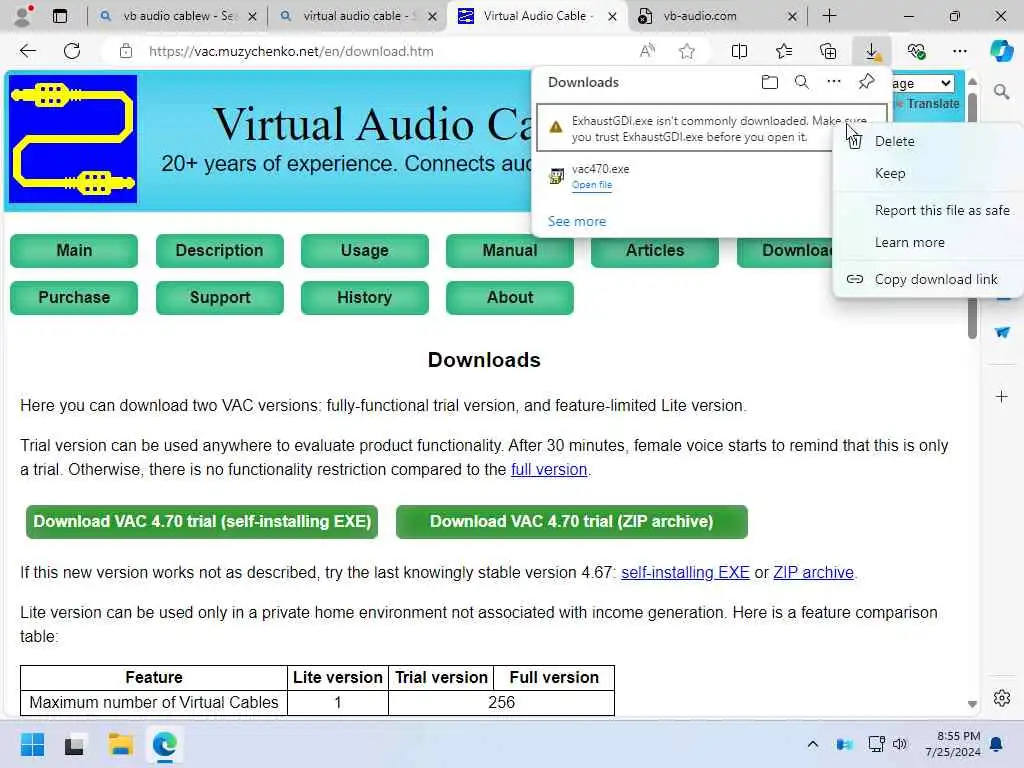Select Report this file as safe
Viewport: 1024px width, 768px height.
[x=942, y=210]
